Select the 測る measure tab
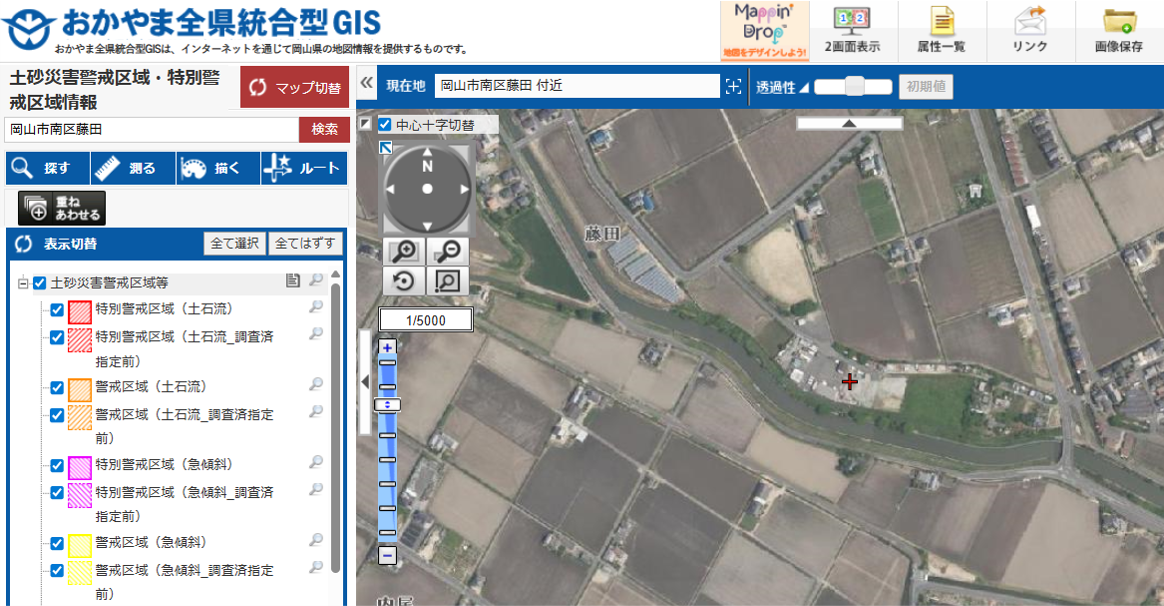Image resolution: width=1164 pixels, height=606 pixels. (x=131, y=169)
